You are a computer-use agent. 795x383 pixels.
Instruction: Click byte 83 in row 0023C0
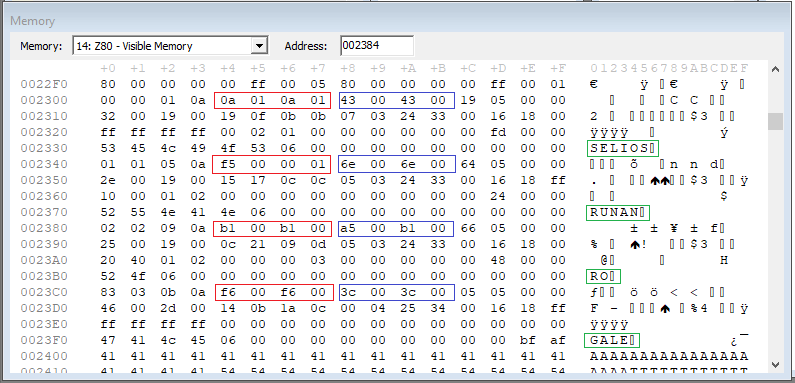pyautogui.click(x=108, y=292)
